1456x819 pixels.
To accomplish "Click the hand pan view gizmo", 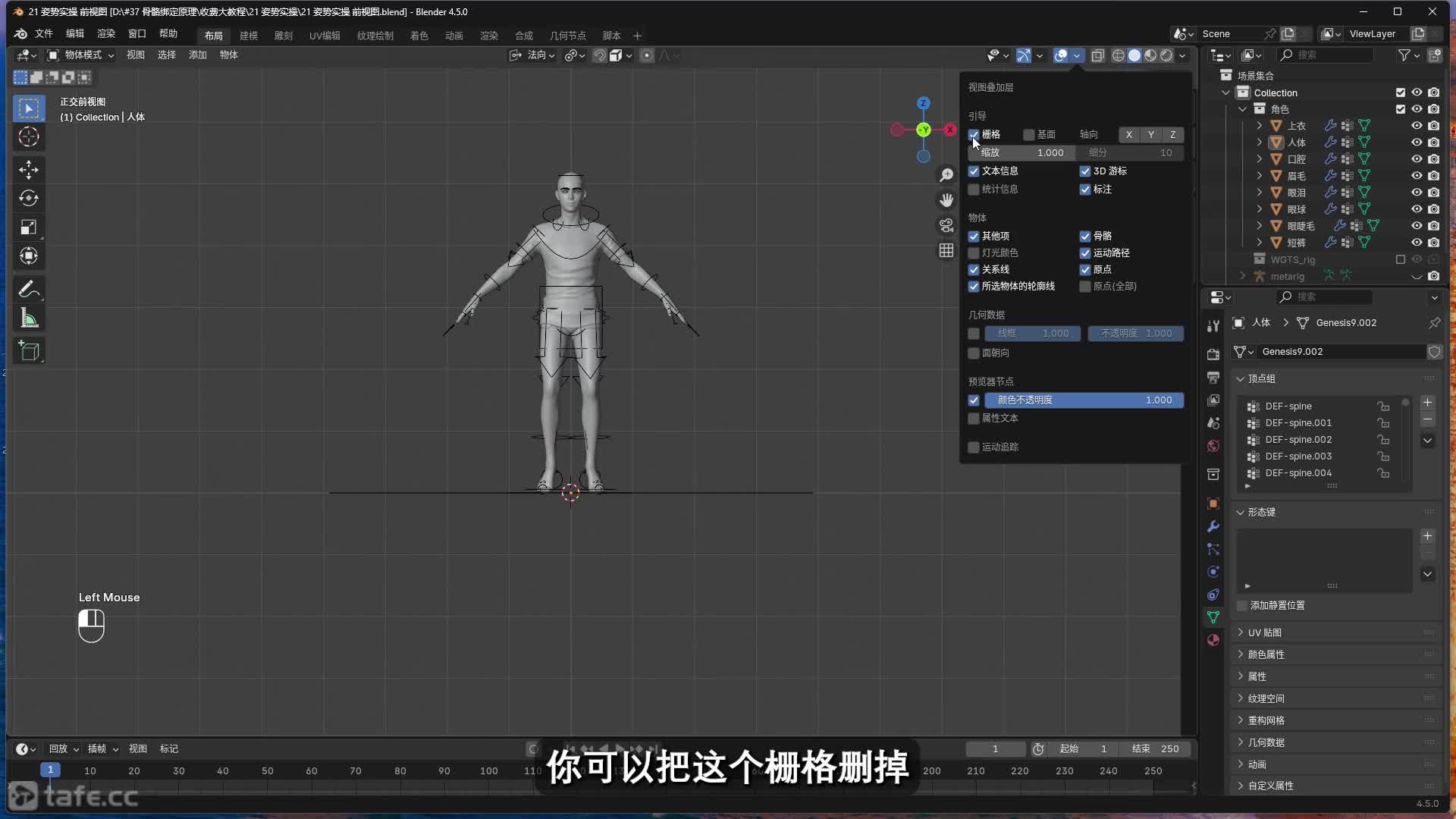I will [946, 200].
